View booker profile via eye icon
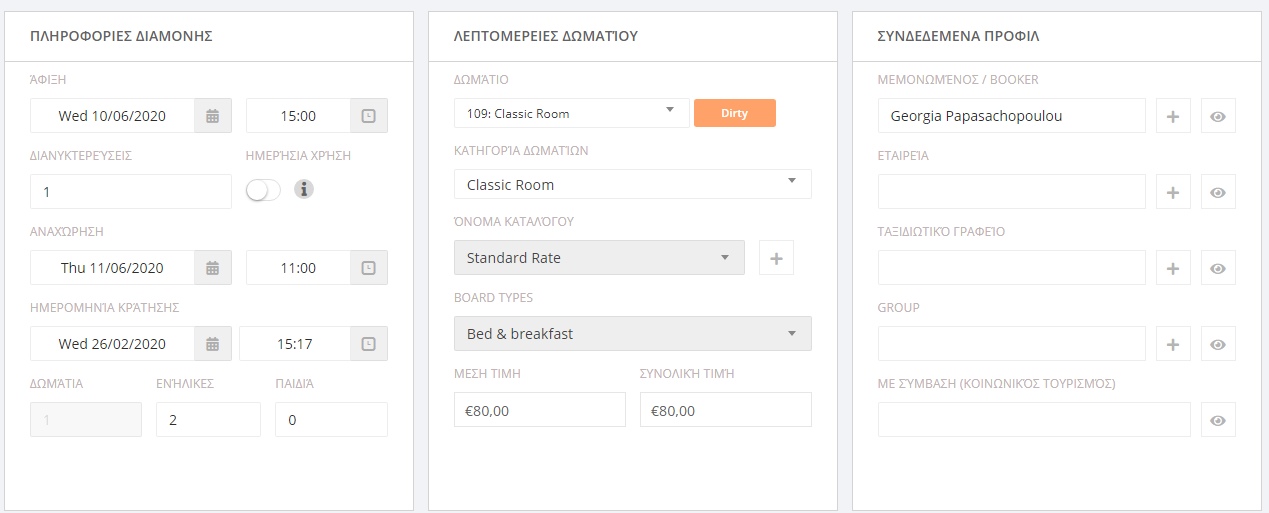This screenshot has width=1269, height=513. pos(1218,116)
